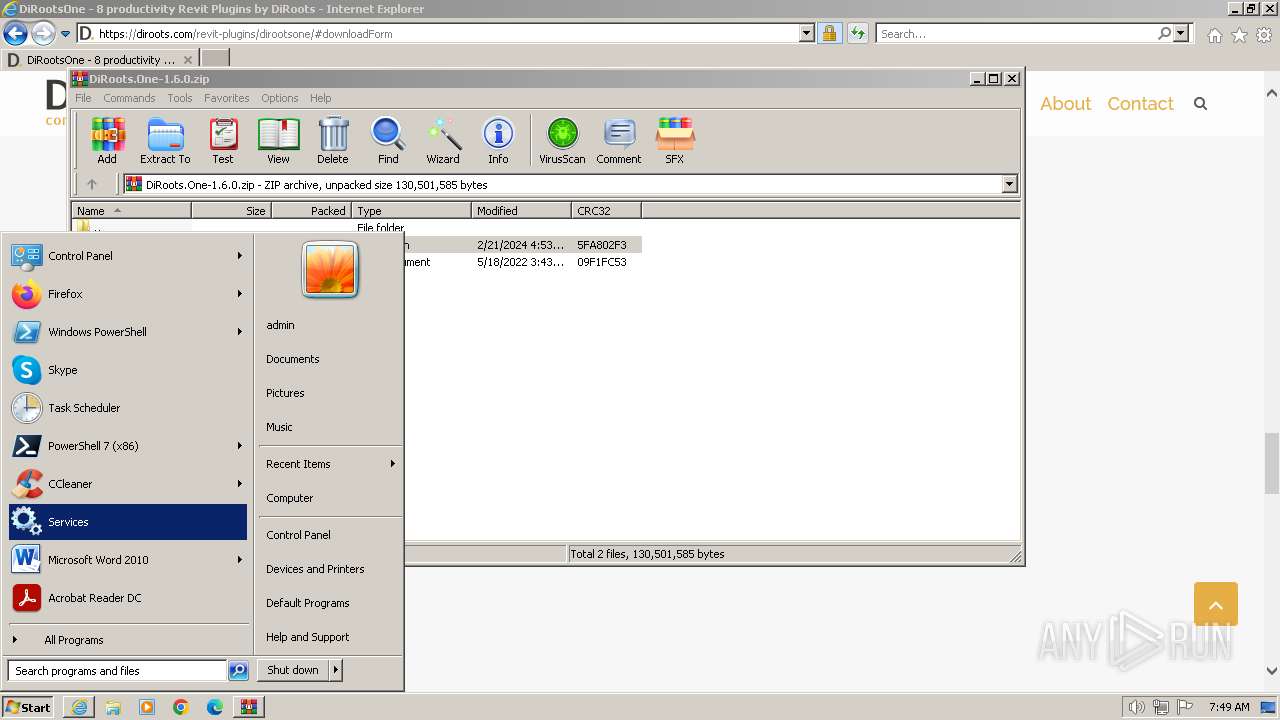Click the page scrollbar down arrow
This screenshot has width=1280, height=720.
1272,671
